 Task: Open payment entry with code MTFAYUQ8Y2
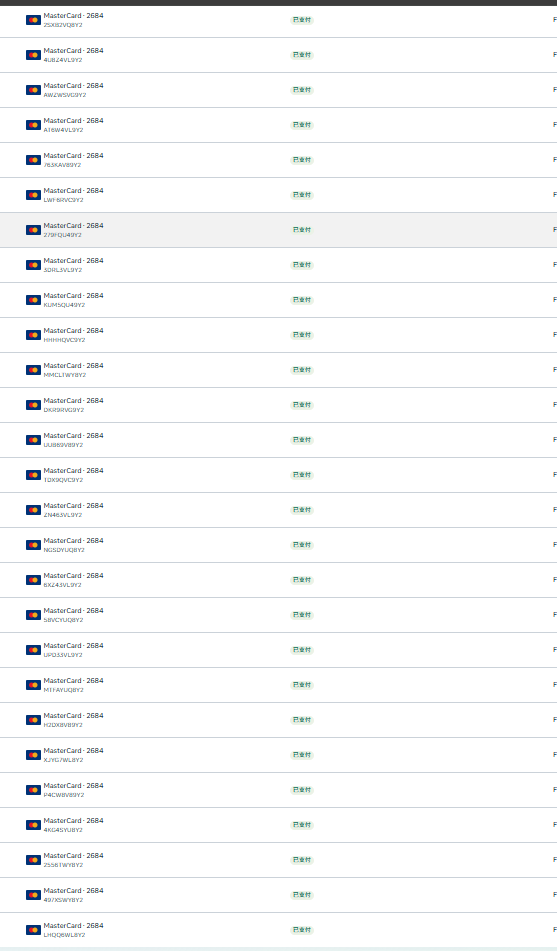click(x=278, y=685)
